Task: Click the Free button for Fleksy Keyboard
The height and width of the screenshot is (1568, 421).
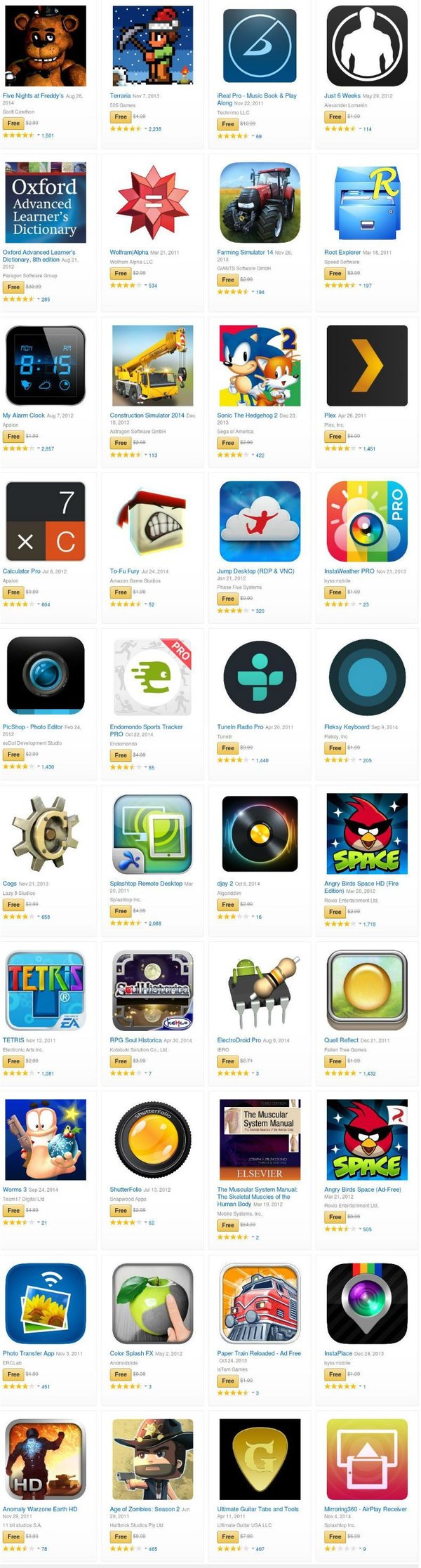Action: [x=335, y=748]
